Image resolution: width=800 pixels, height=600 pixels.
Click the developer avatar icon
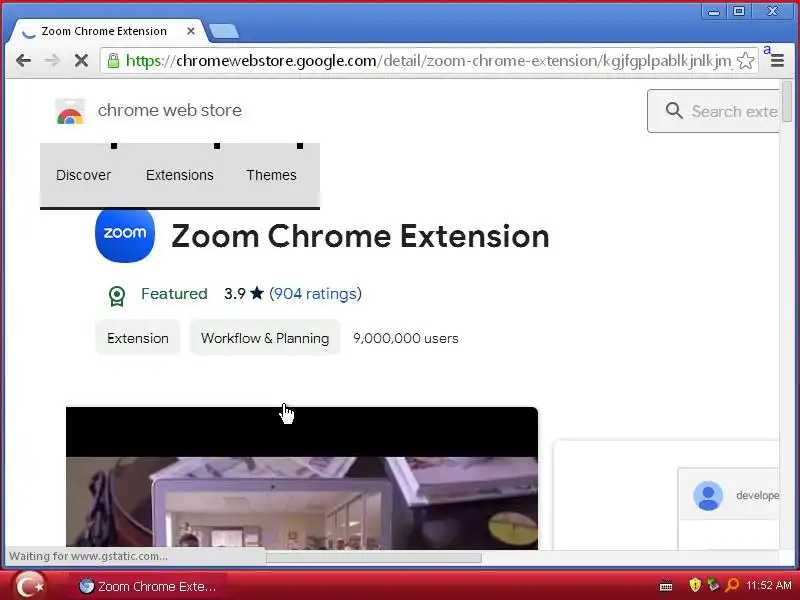coord(708,495)
